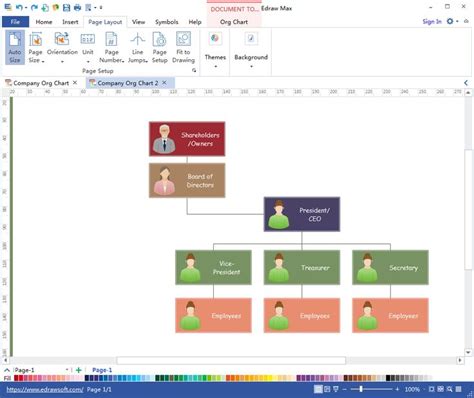Click the Redo icon in quick access

tap(34, 7)
